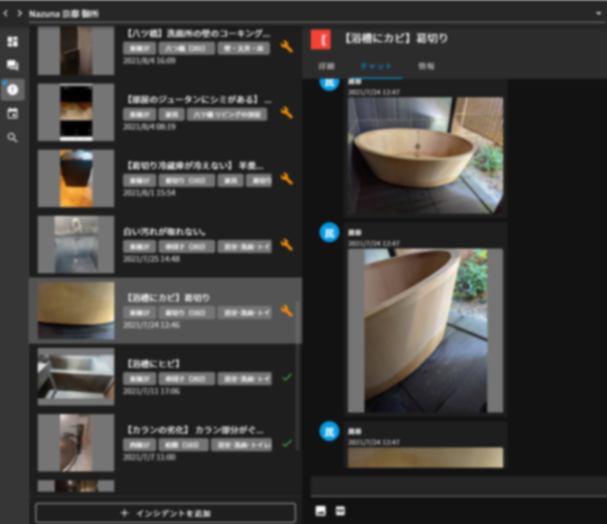This screenshot has width=607, height=524.
Task: Open the 白い汚れが取れない incident thumbnail
Action: pos(76,245)
